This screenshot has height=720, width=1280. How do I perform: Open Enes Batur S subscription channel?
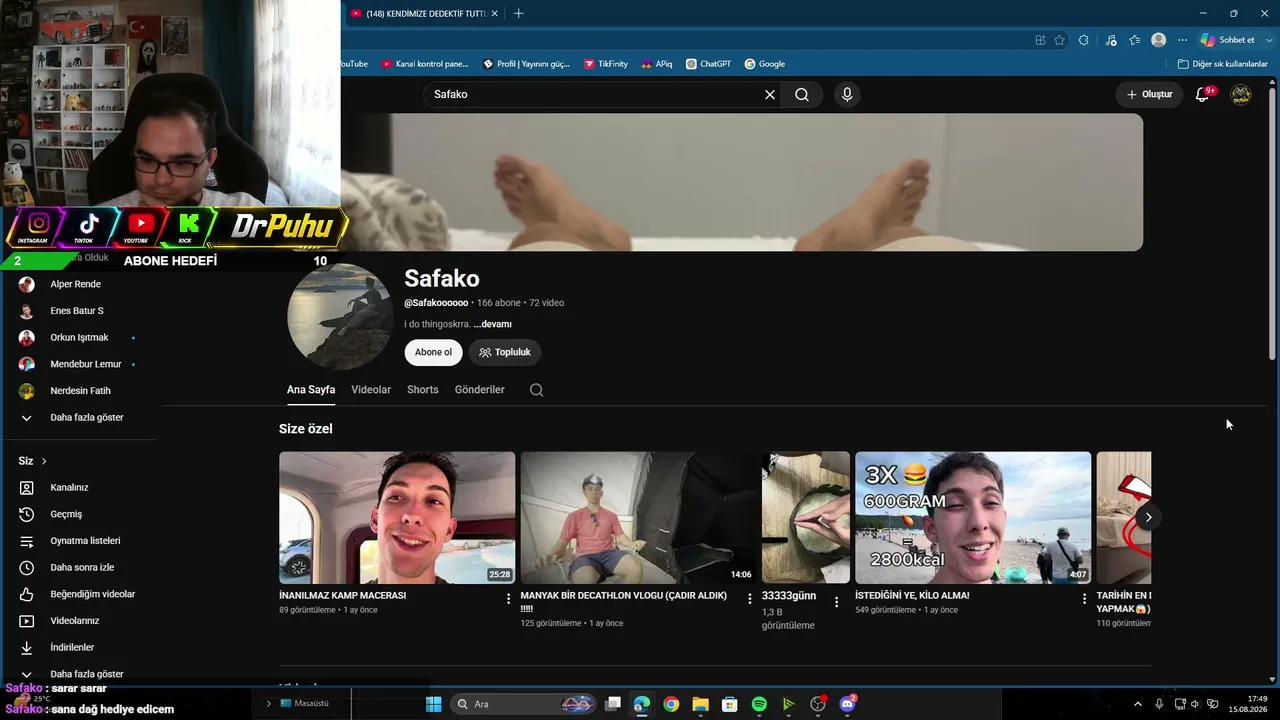click(x=78, y=311)
